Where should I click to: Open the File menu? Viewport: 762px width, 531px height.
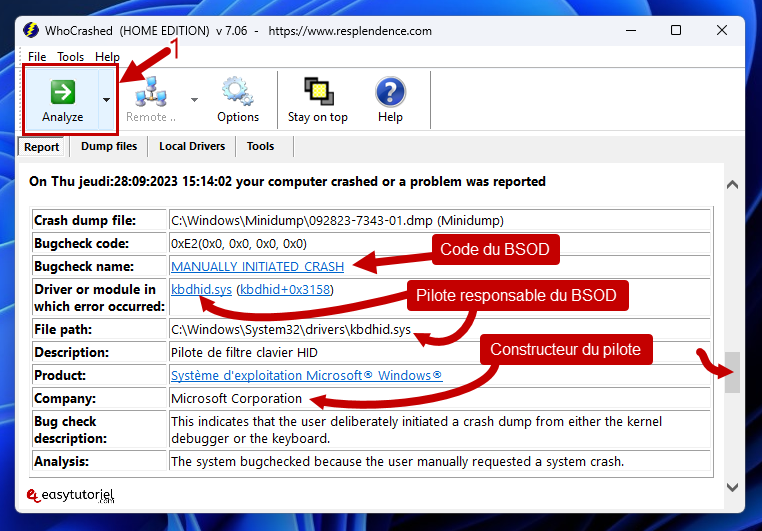tap(37, 57)
